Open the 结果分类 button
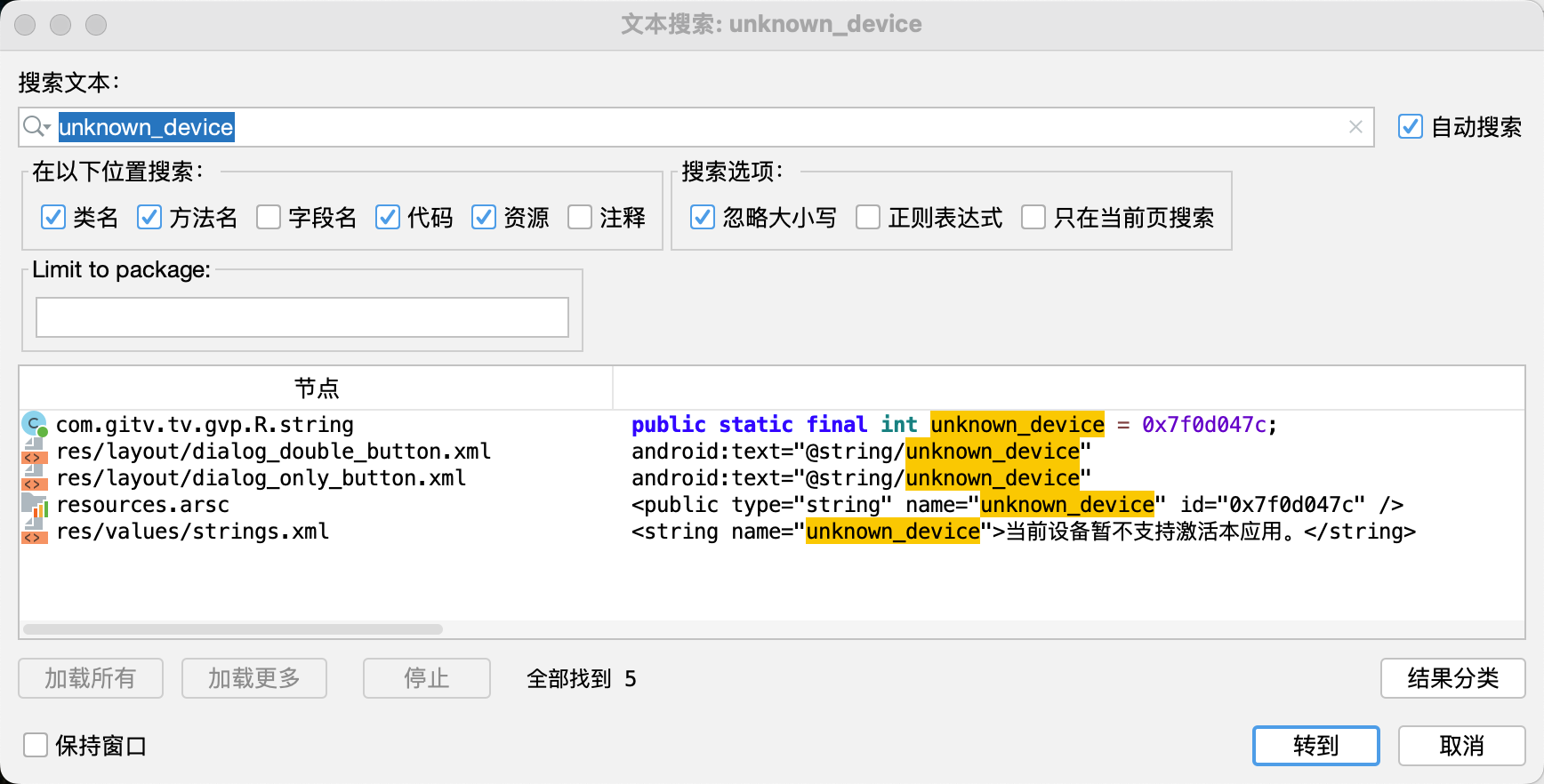 tap(1452, 678)
